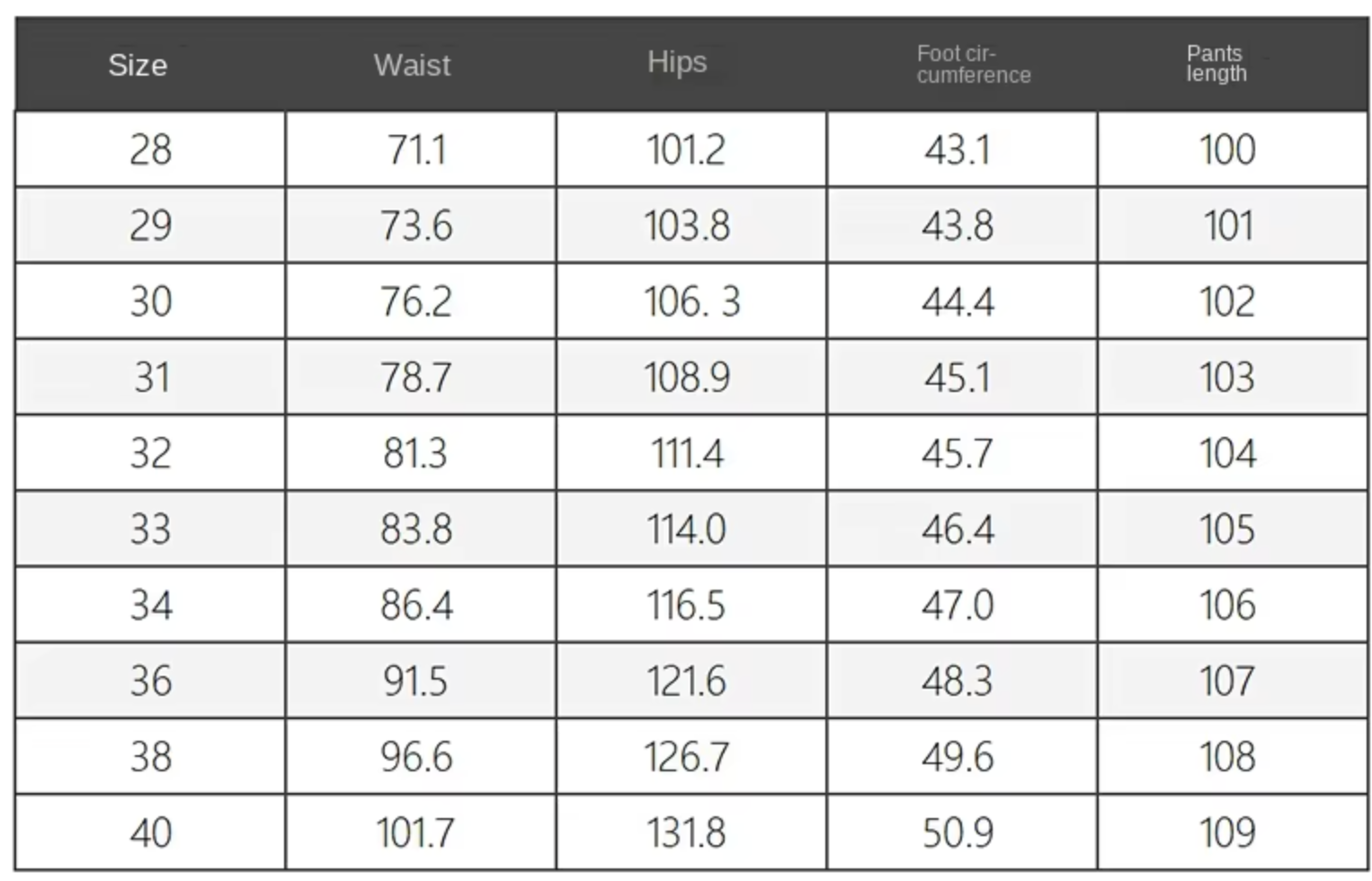Select foot circumference value 47.0
Image resolution: width=1372 pixels, height=881 pixels.
point(958,604)
